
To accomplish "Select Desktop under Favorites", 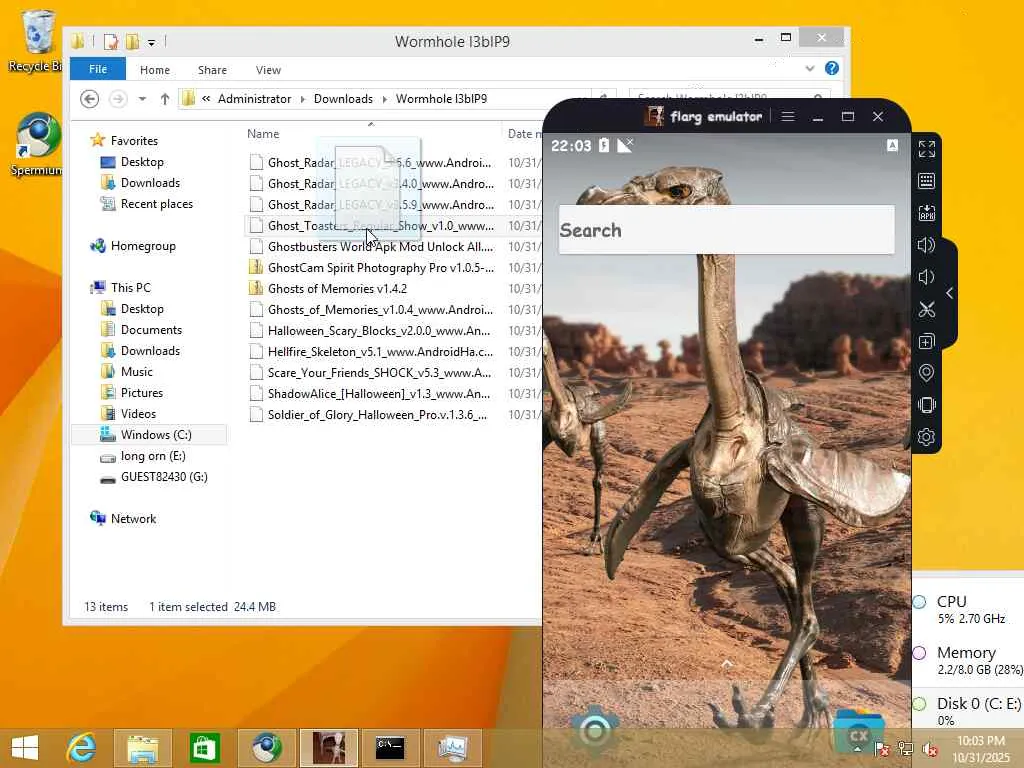I will coord(142,162).
